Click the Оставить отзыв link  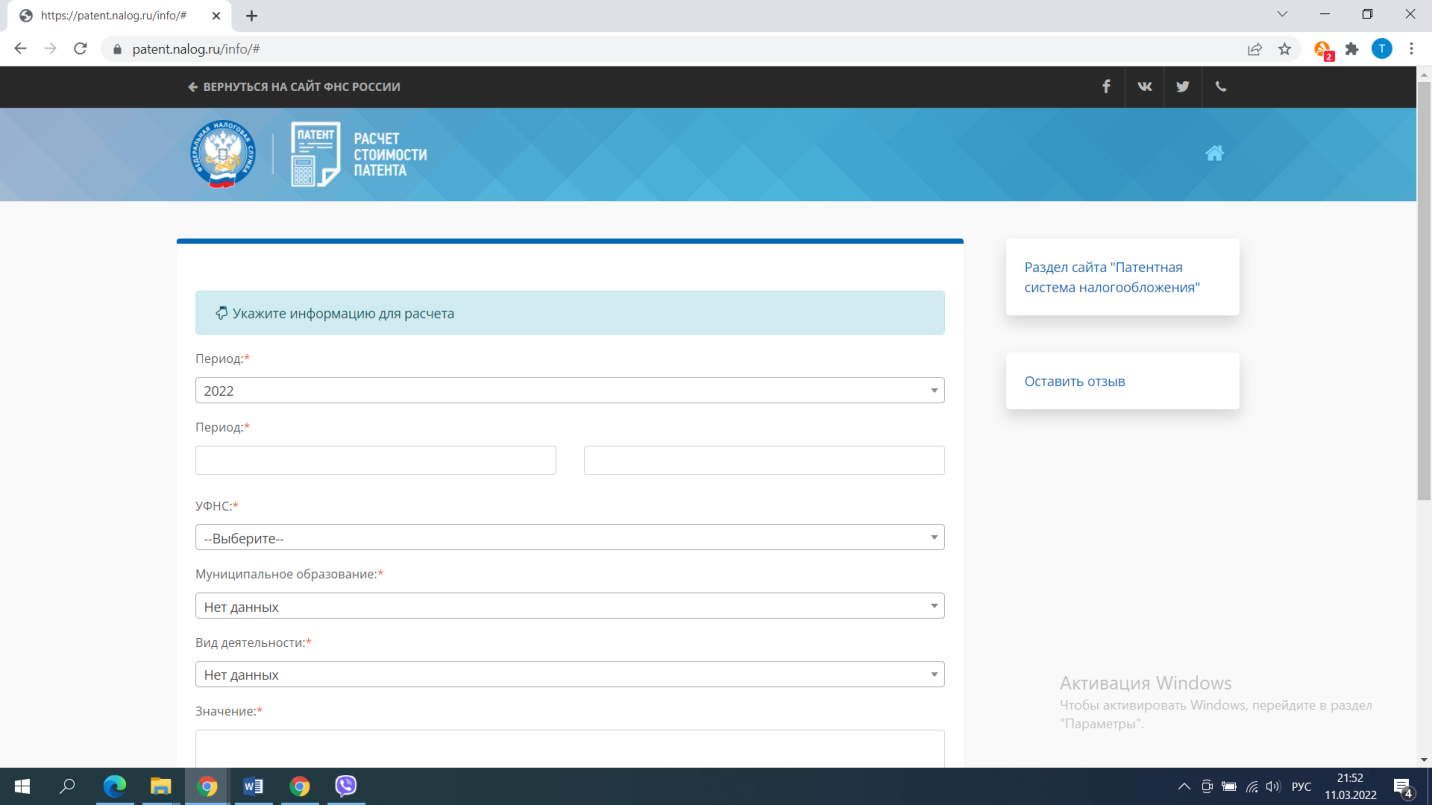click(1075, 381)
